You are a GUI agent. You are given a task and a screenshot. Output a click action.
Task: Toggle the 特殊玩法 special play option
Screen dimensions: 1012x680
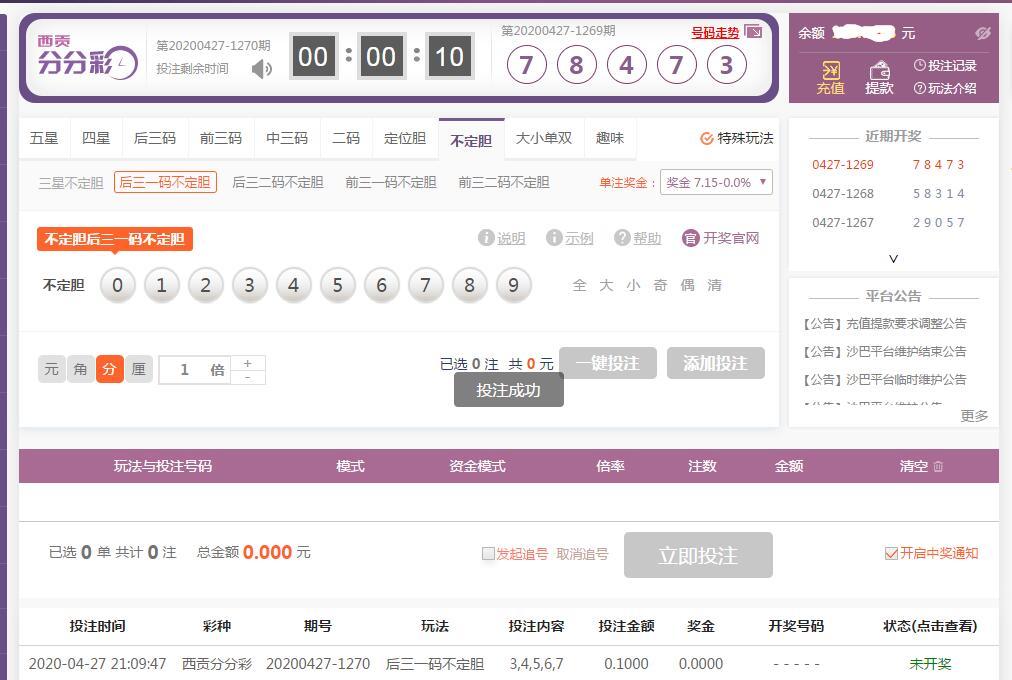click(736, 138)
